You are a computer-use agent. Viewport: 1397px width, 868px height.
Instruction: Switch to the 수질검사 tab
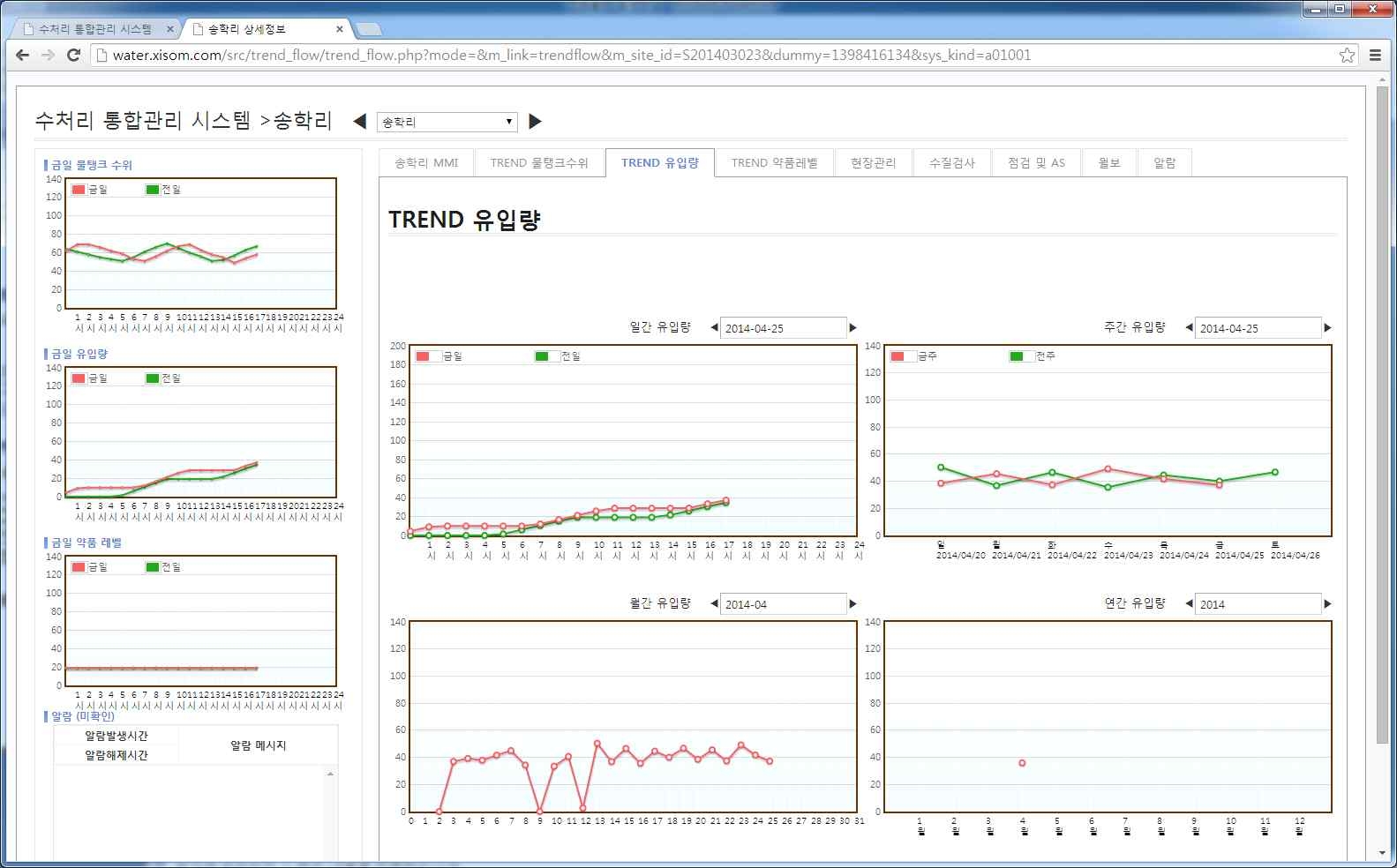tap(952, 163)
